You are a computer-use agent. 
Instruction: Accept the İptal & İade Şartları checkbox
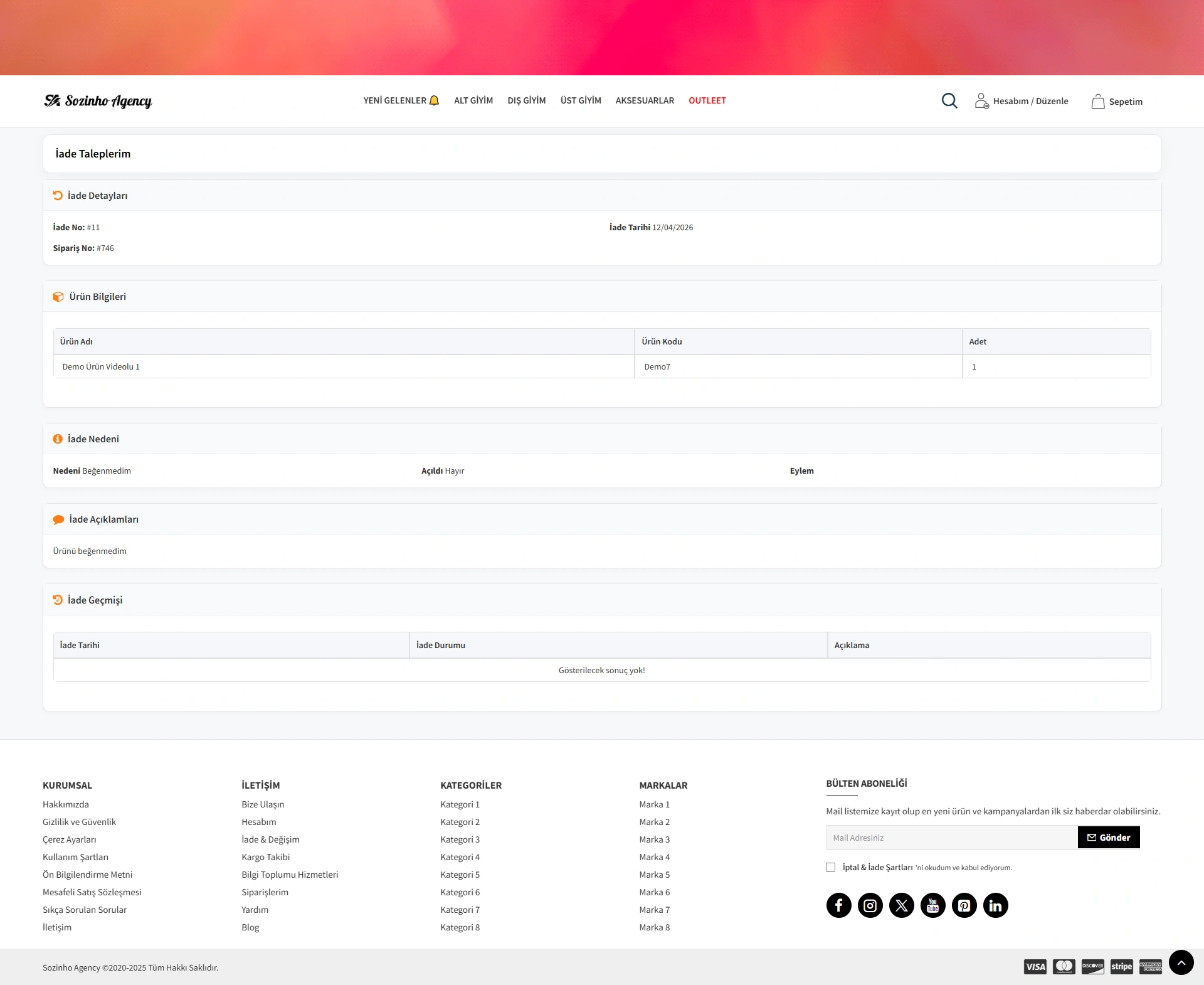[x=831, y=868]
